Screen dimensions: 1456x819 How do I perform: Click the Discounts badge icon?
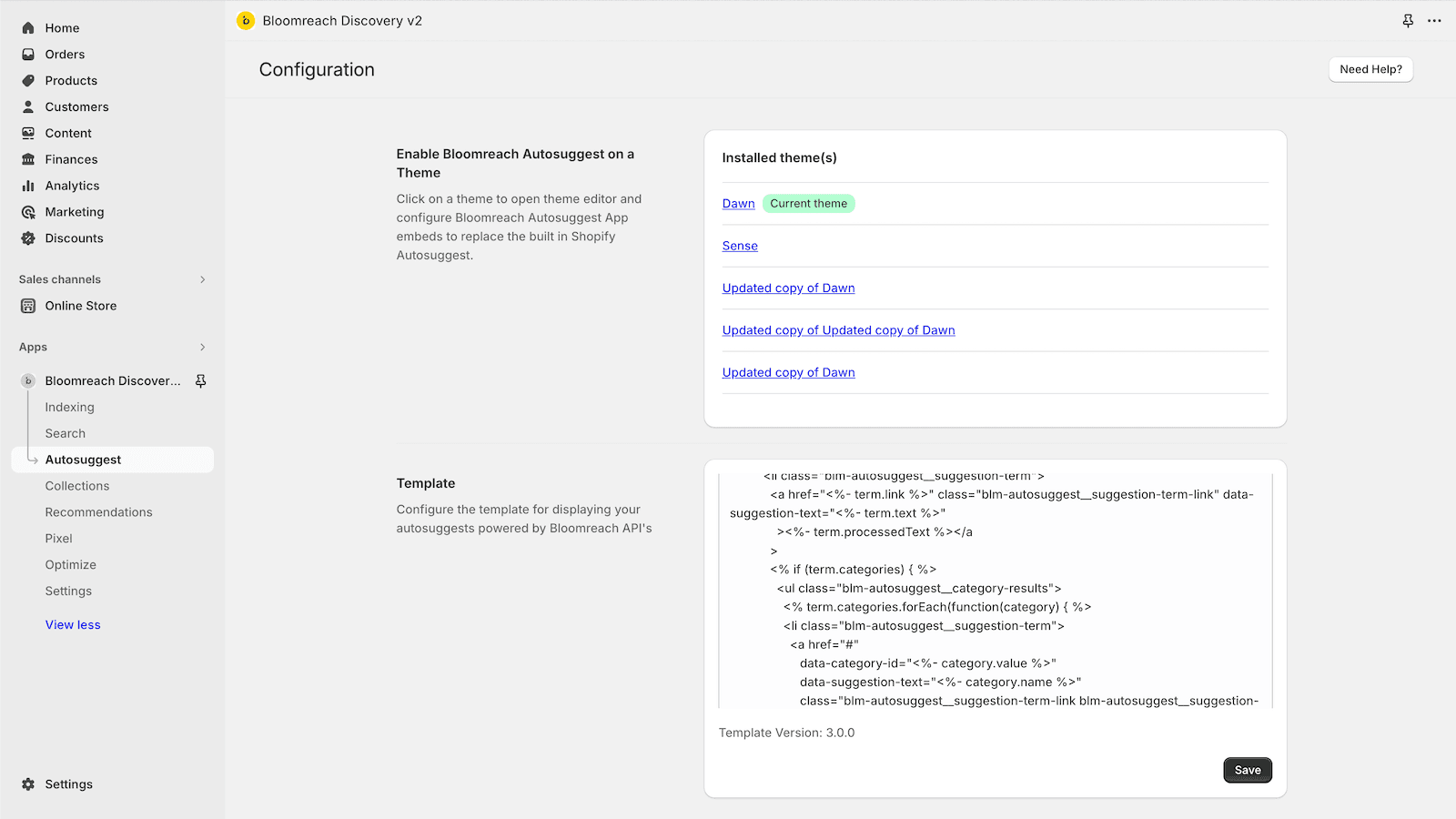click(x=28, y=238)
